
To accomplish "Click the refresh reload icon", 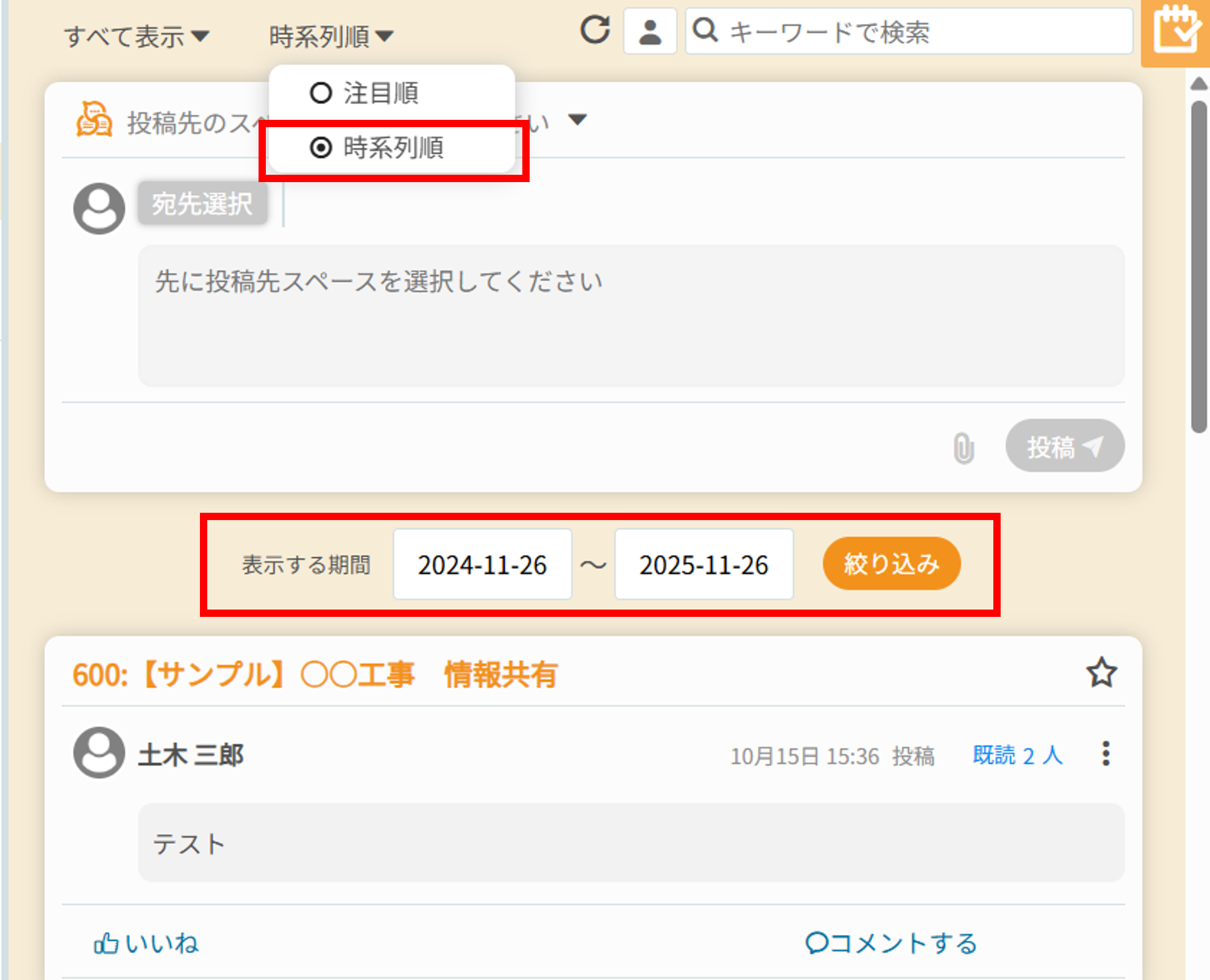I will tap(595, 30).
